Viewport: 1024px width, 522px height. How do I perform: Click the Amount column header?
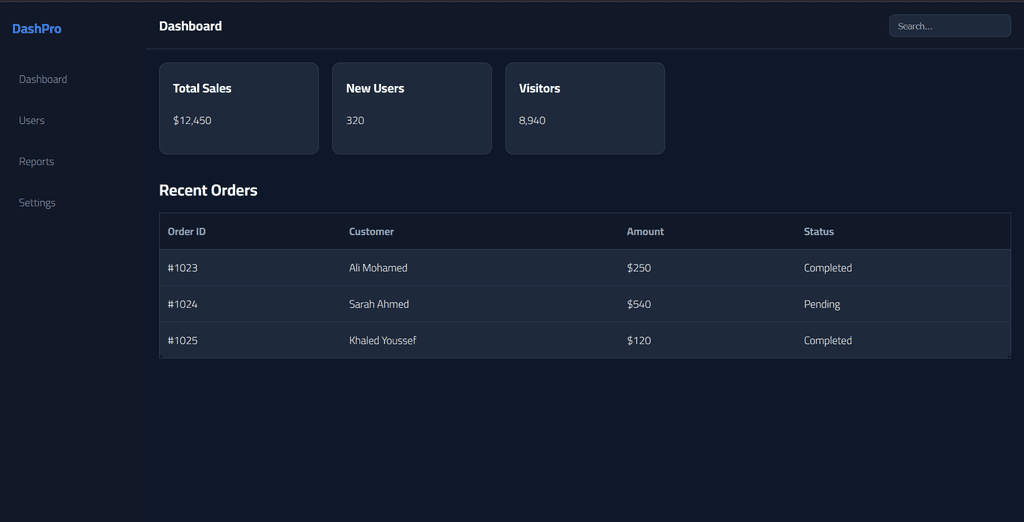tap(645, 231)
